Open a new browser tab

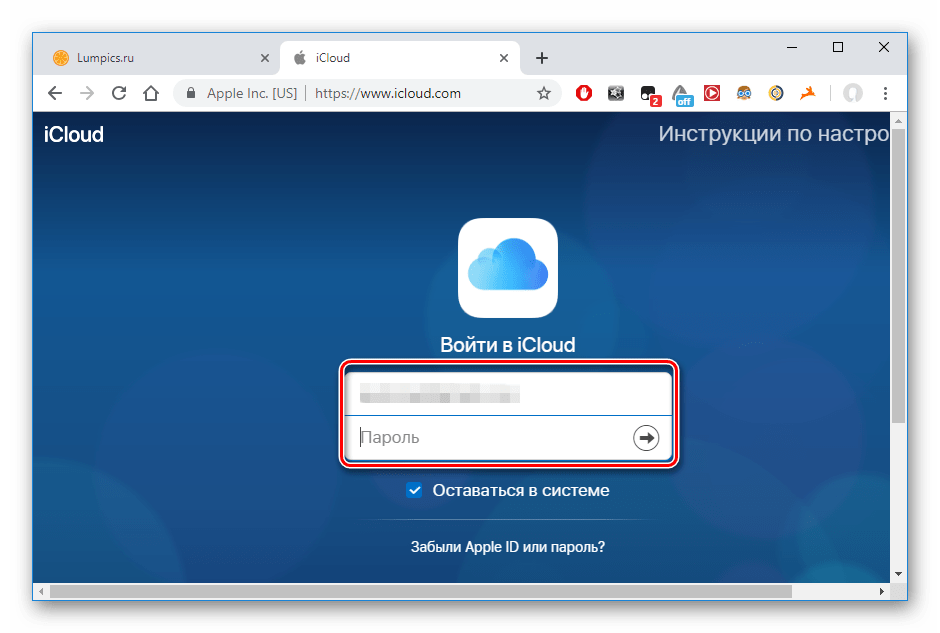[542, 58]
